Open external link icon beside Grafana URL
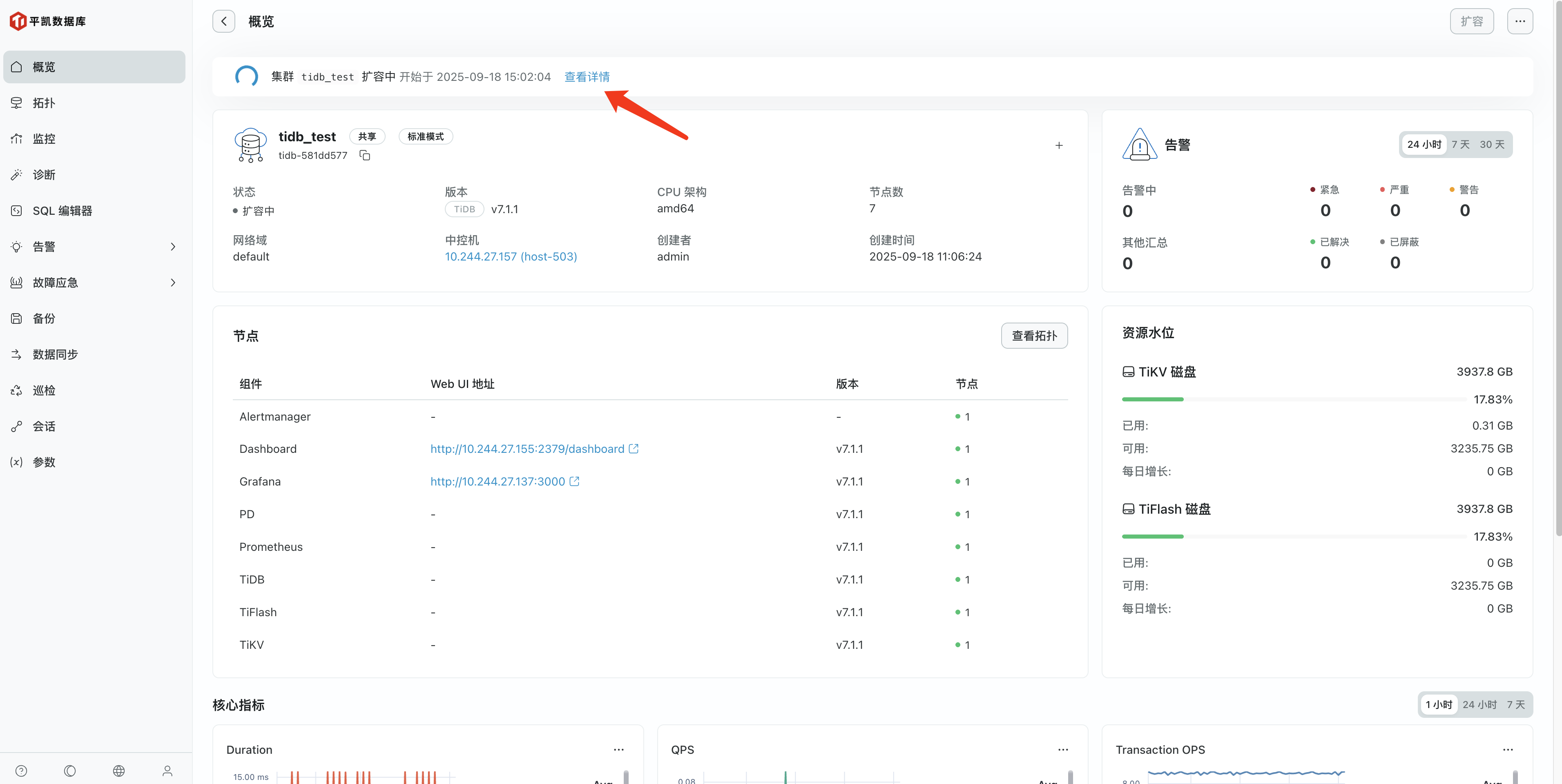The height and width of the screenshot is (784, 1562). [x=574, y=481]
